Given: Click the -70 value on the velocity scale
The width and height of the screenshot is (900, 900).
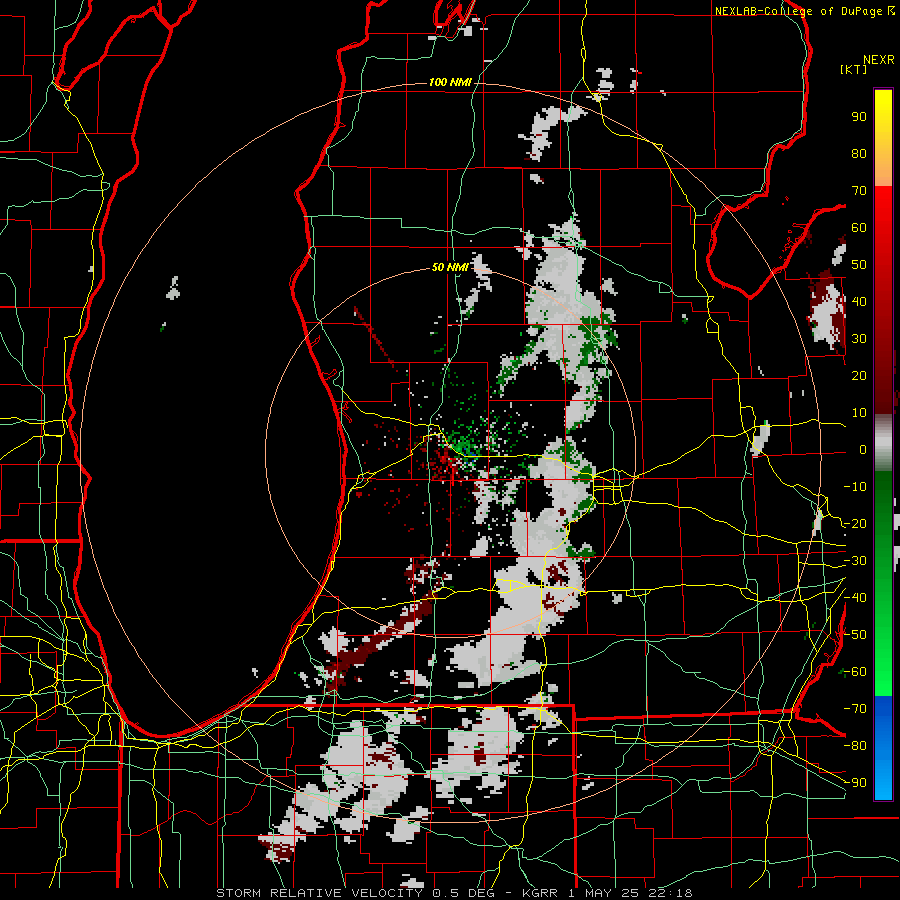Looking at the screenshot, I should click(x=855, y=709).
